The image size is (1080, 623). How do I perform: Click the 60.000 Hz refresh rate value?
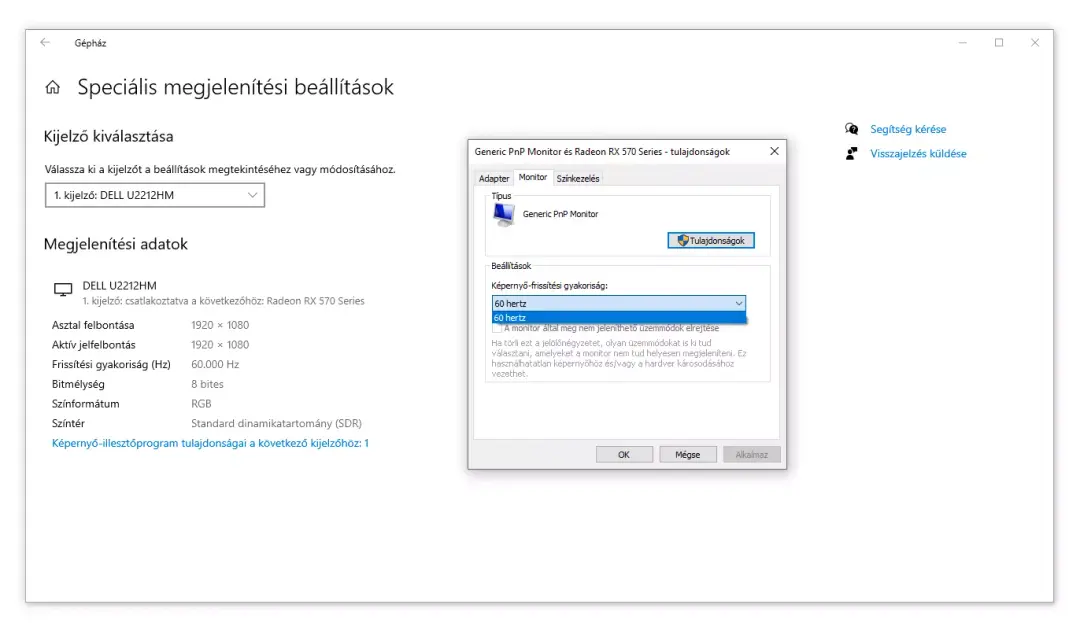(215, 364)
